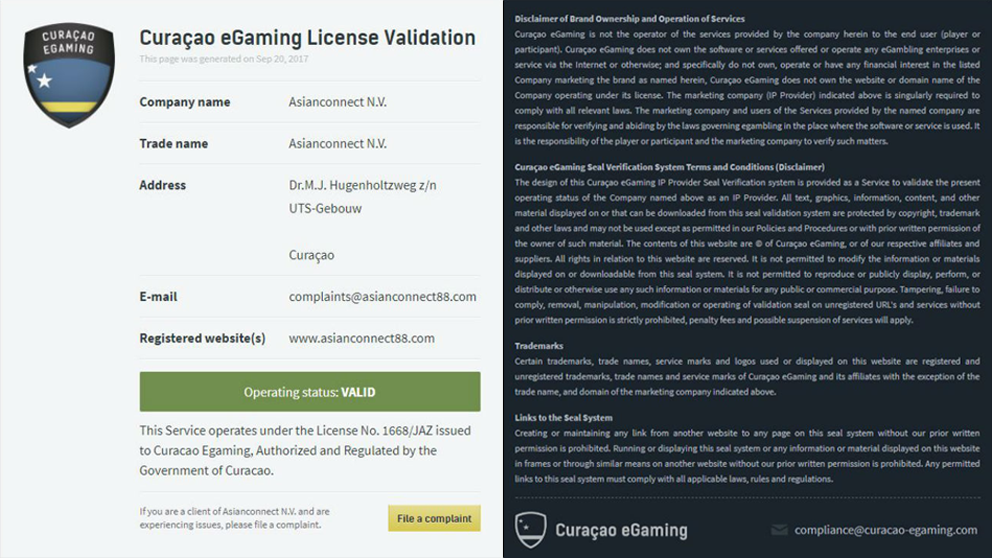The width and height of the screenshot is (992, 558).
Task: Click the envelope icon beside compliance email
Action: 779,530
